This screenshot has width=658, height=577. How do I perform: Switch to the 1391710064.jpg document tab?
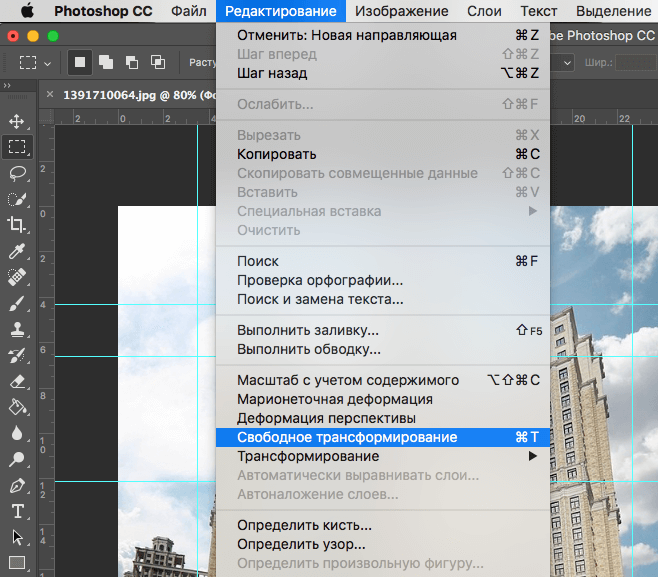[x=139, y=95]
